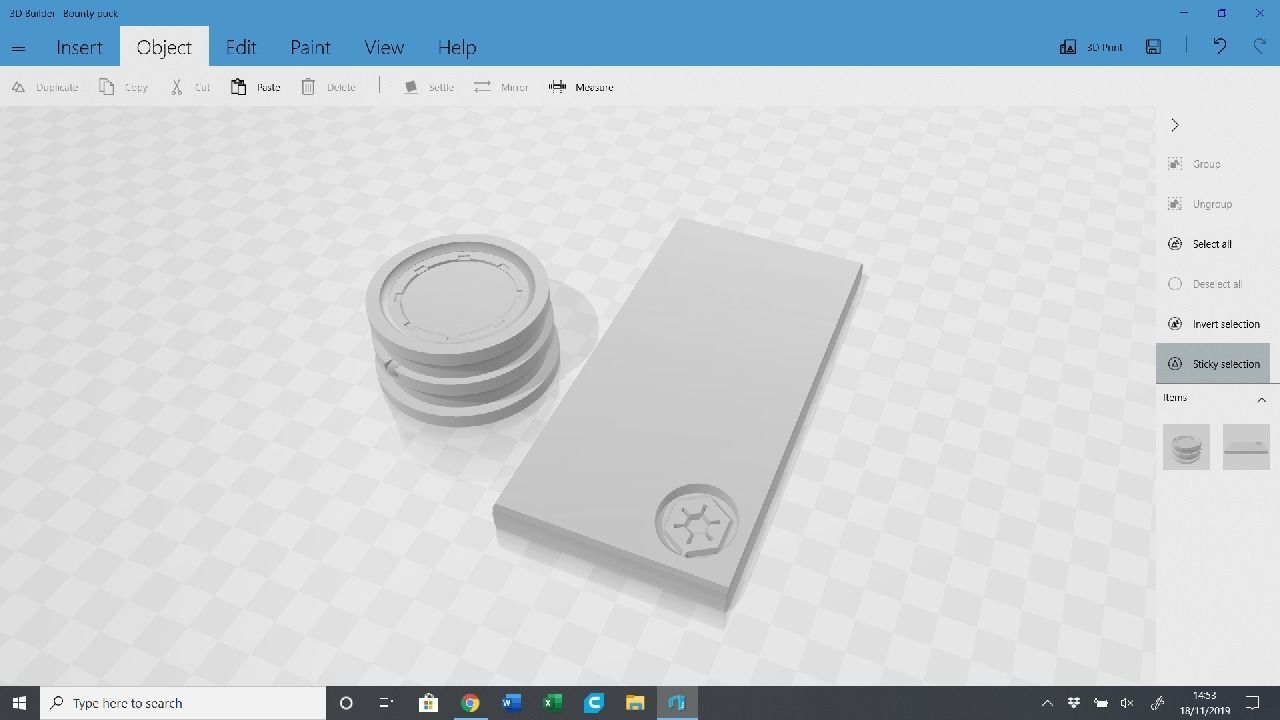This screenshot has width=1280, height=720.
Task: Collapse the Items section chevron
Action: click(x=1261, y=399)
